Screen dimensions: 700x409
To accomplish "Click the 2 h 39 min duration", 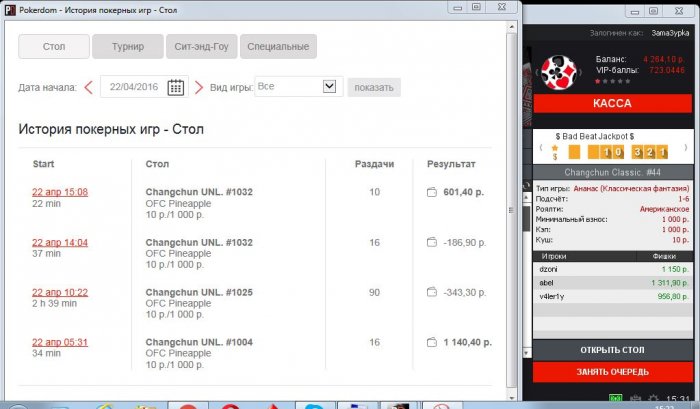I will click(54, 304).
